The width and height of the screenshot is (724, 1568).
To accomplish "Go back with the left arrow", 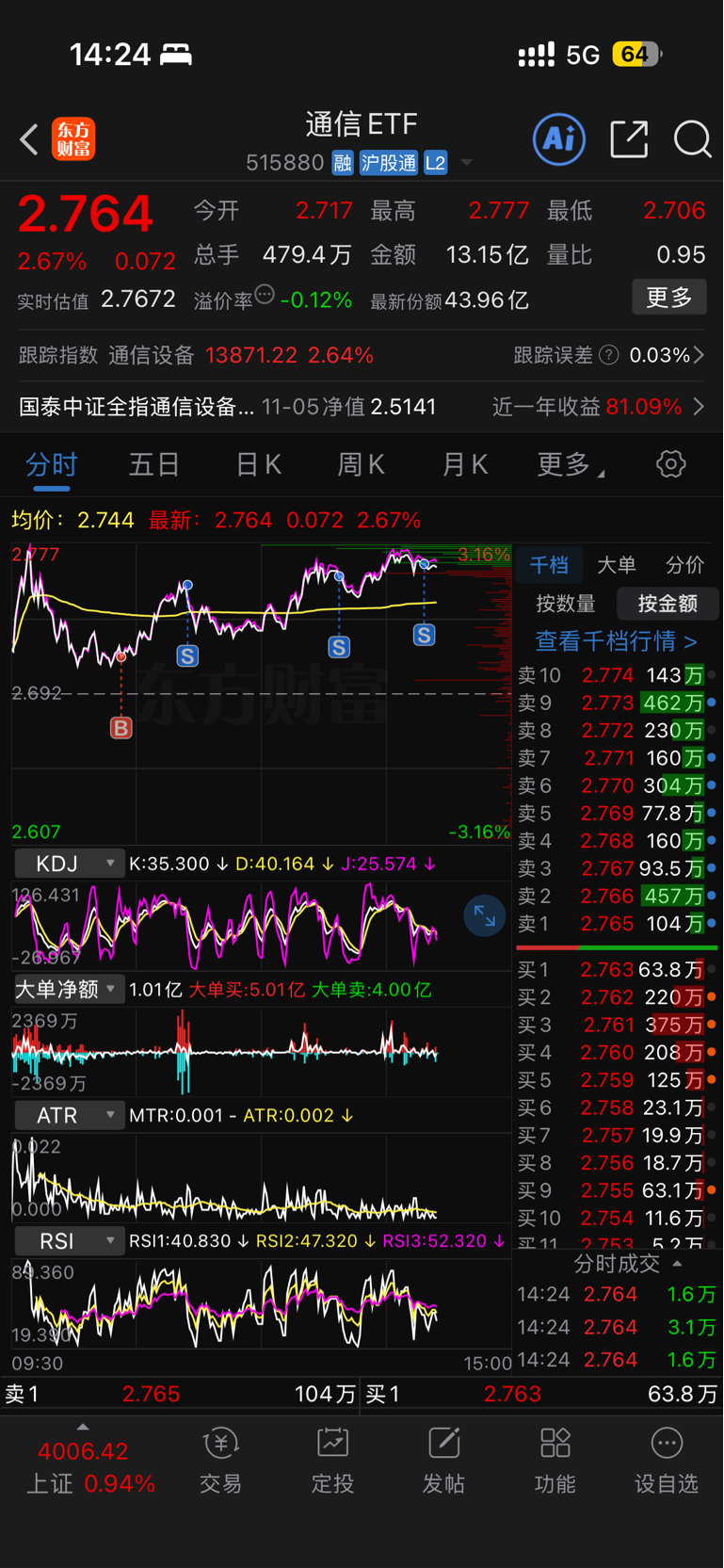I will [x=29, y=139].
